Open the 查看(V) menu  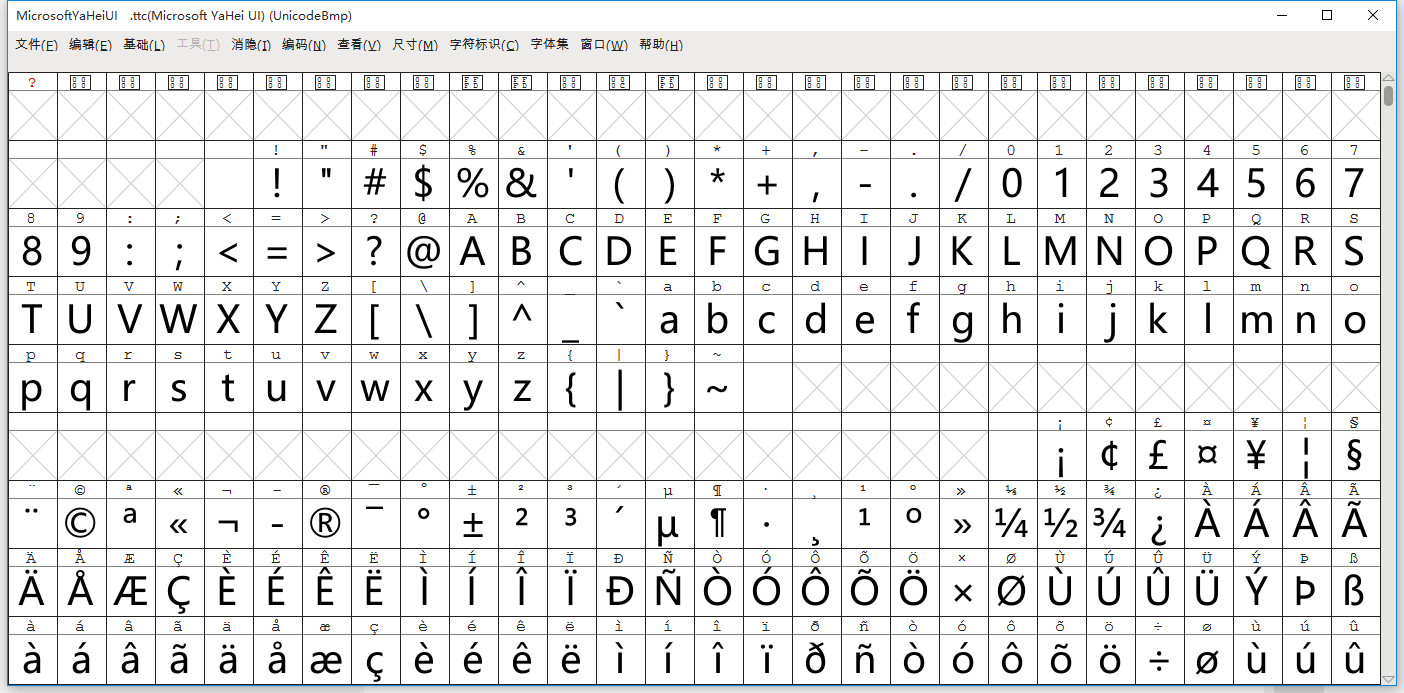[358, 45]
